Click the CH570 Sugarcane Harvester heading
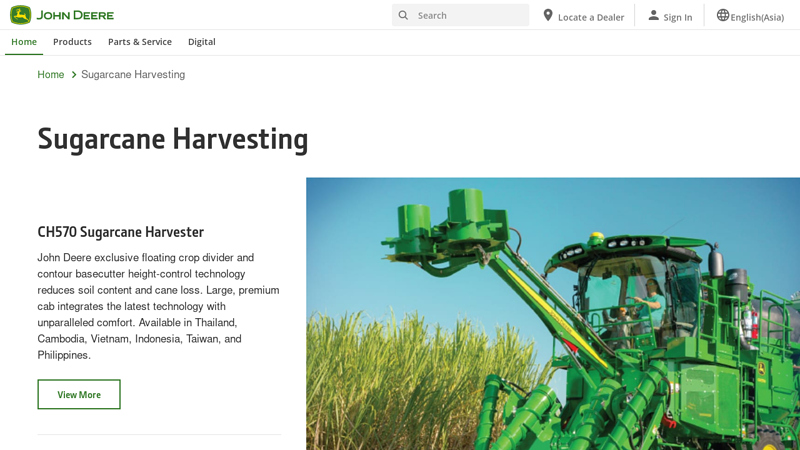Screen dimensions: 800x450 point(120,232)
